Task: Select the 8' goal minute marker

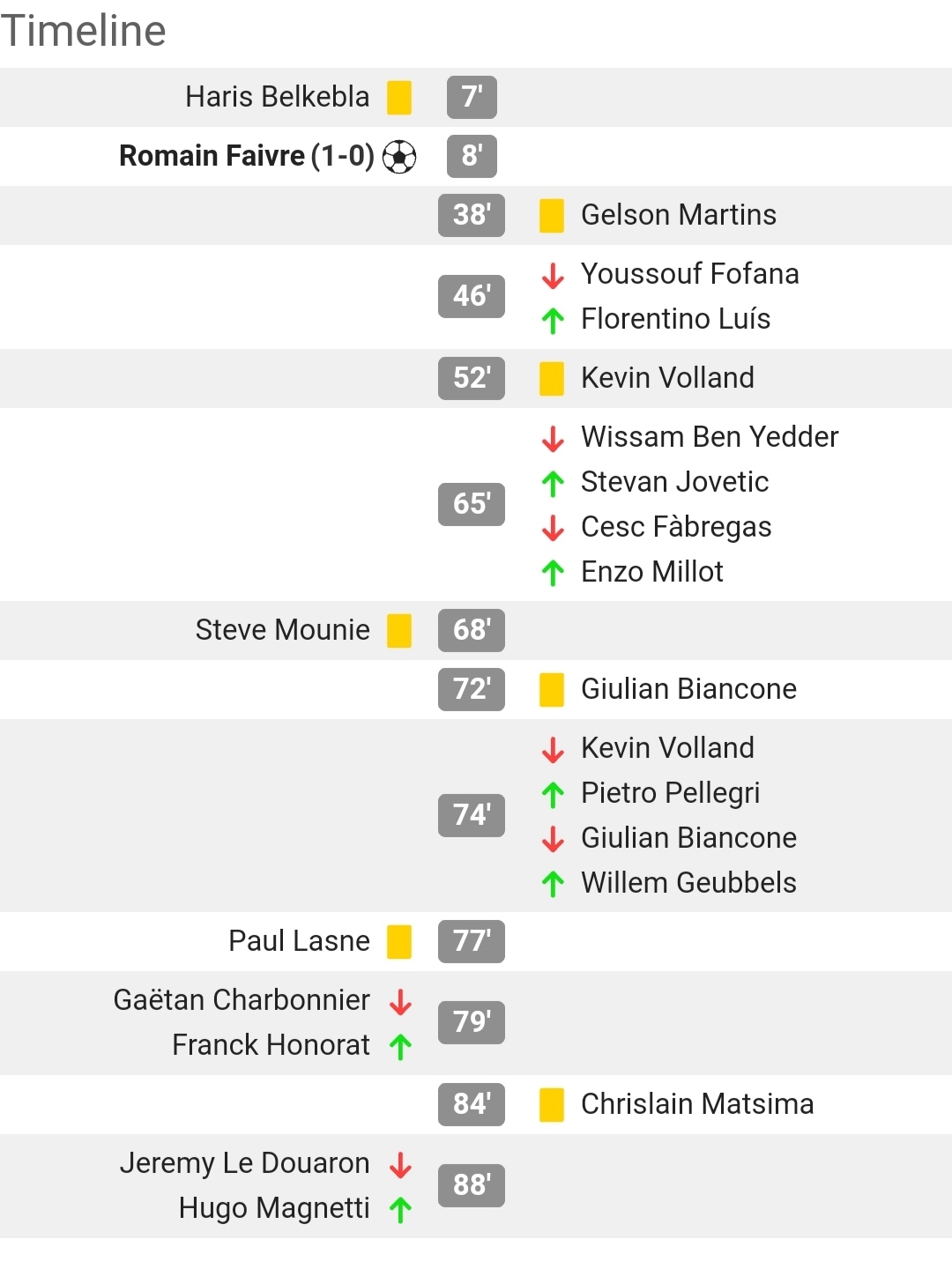Action: (472, 156)
